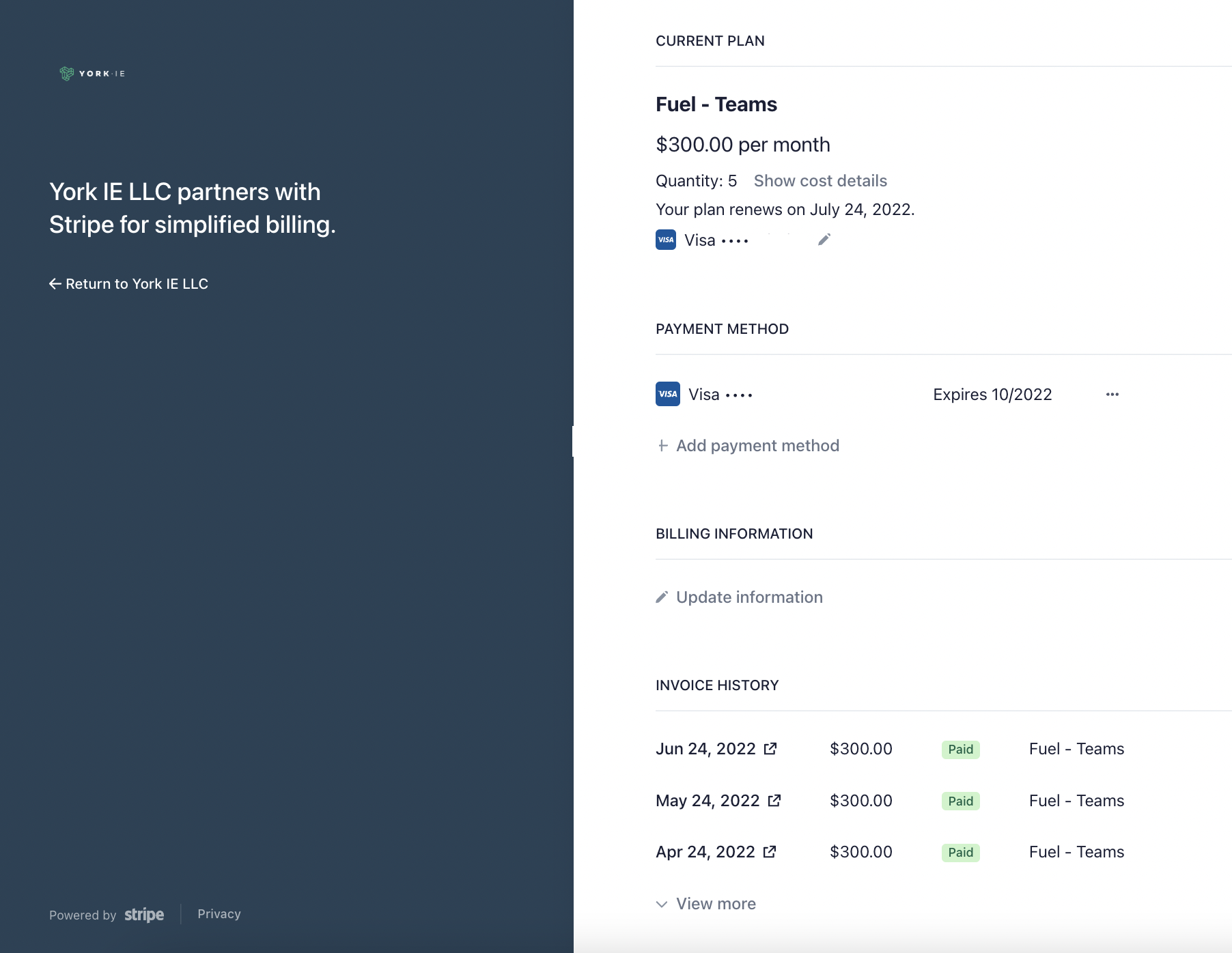This screenshot has width=1232, height=953.
Task: Click the York IE LLC partners with Stripe headline
Action: click(193, 208)
